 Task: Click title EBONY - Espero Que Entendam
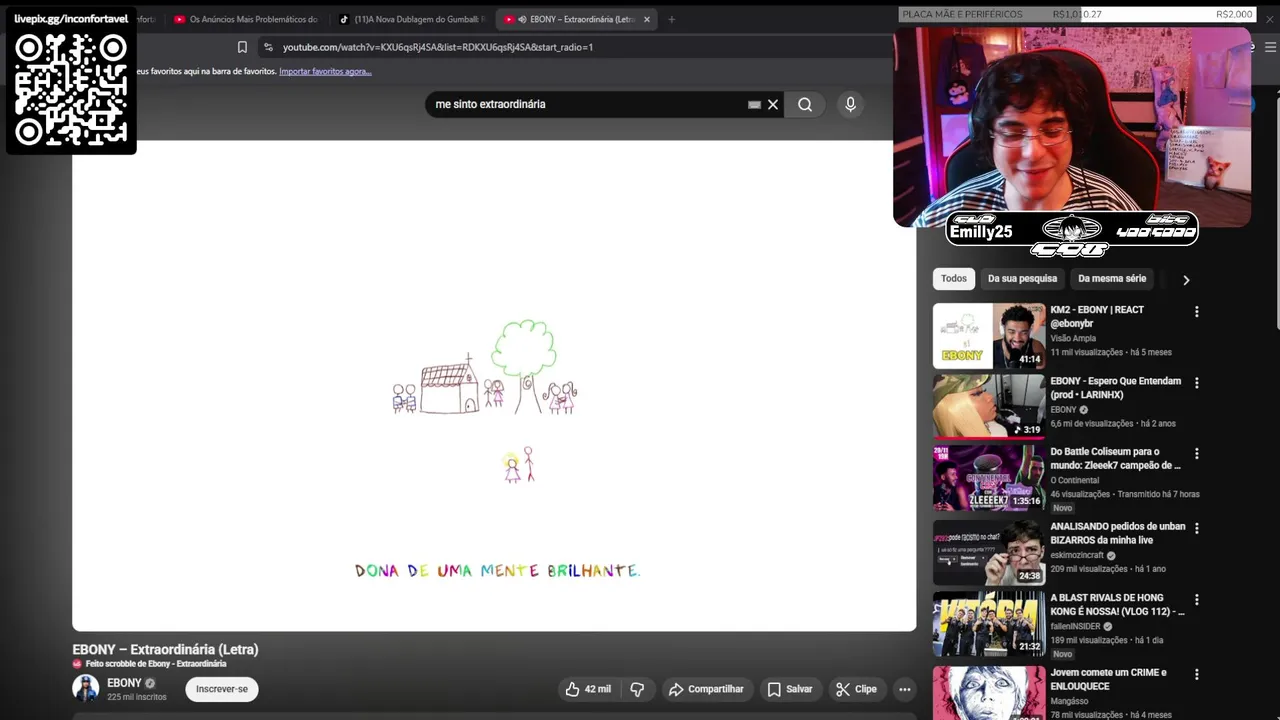(x=1115, y=388)
